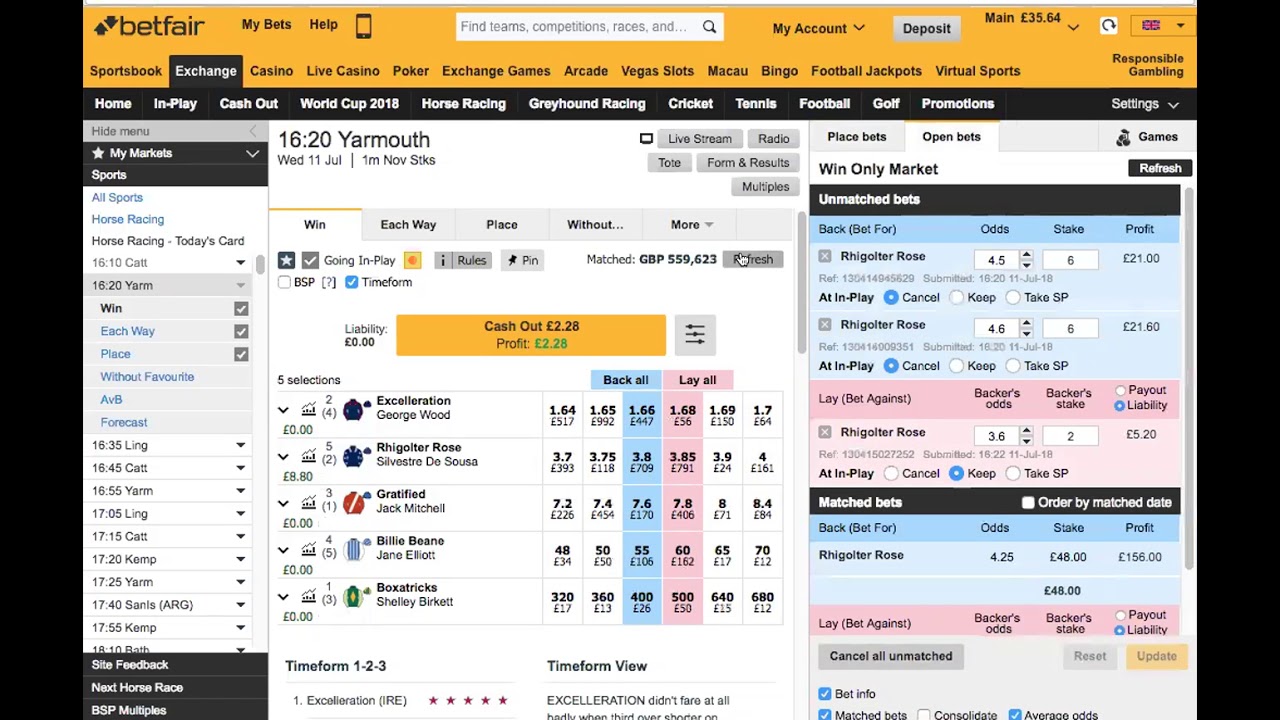The width and height of the screenshot is (1280, 720).
Task: Expand the 17:20 Kemp race in sidebar
Action: coord(240,559)
